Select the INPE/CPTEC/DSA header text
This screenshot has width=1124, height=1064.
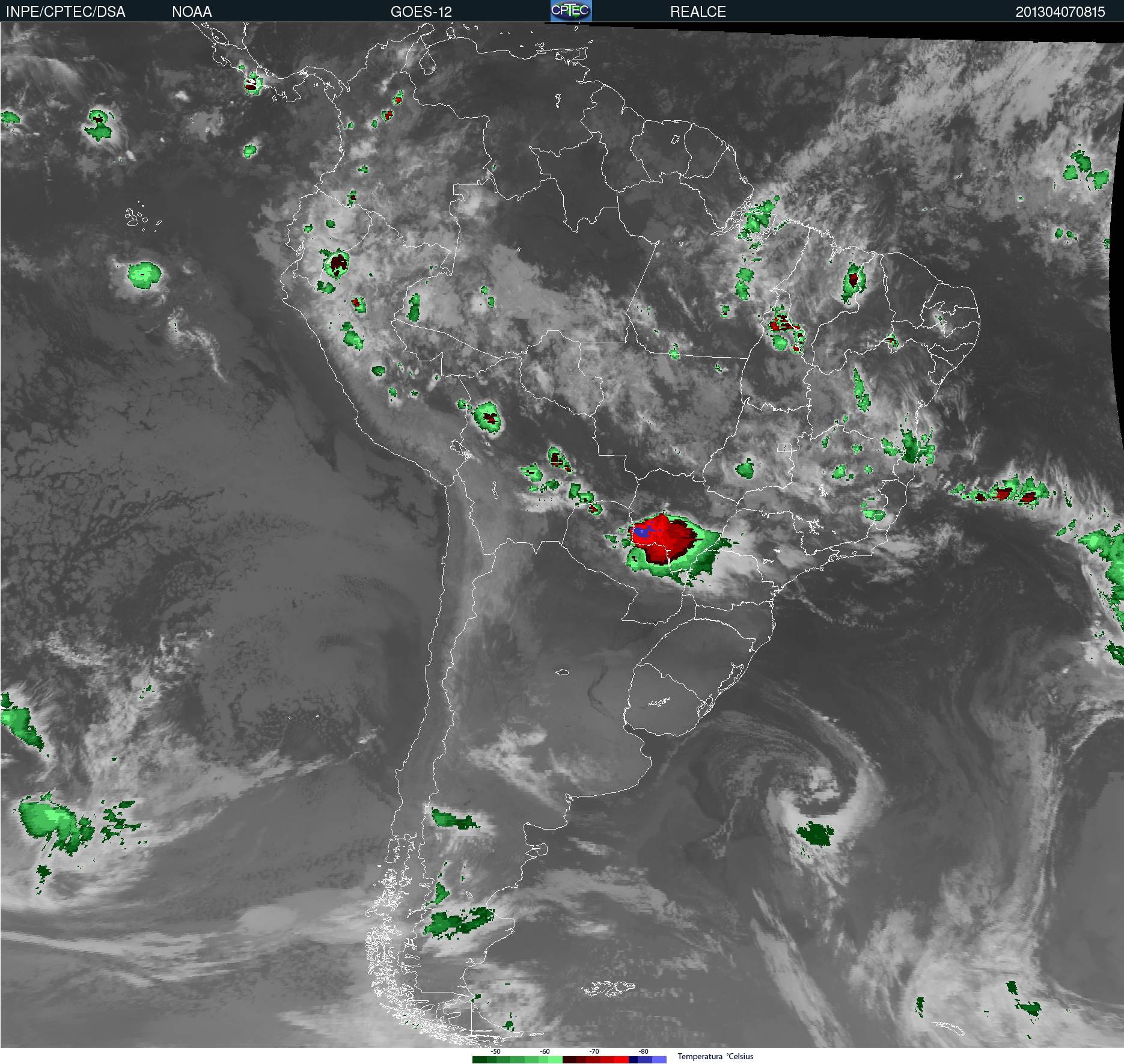point(66,11)
